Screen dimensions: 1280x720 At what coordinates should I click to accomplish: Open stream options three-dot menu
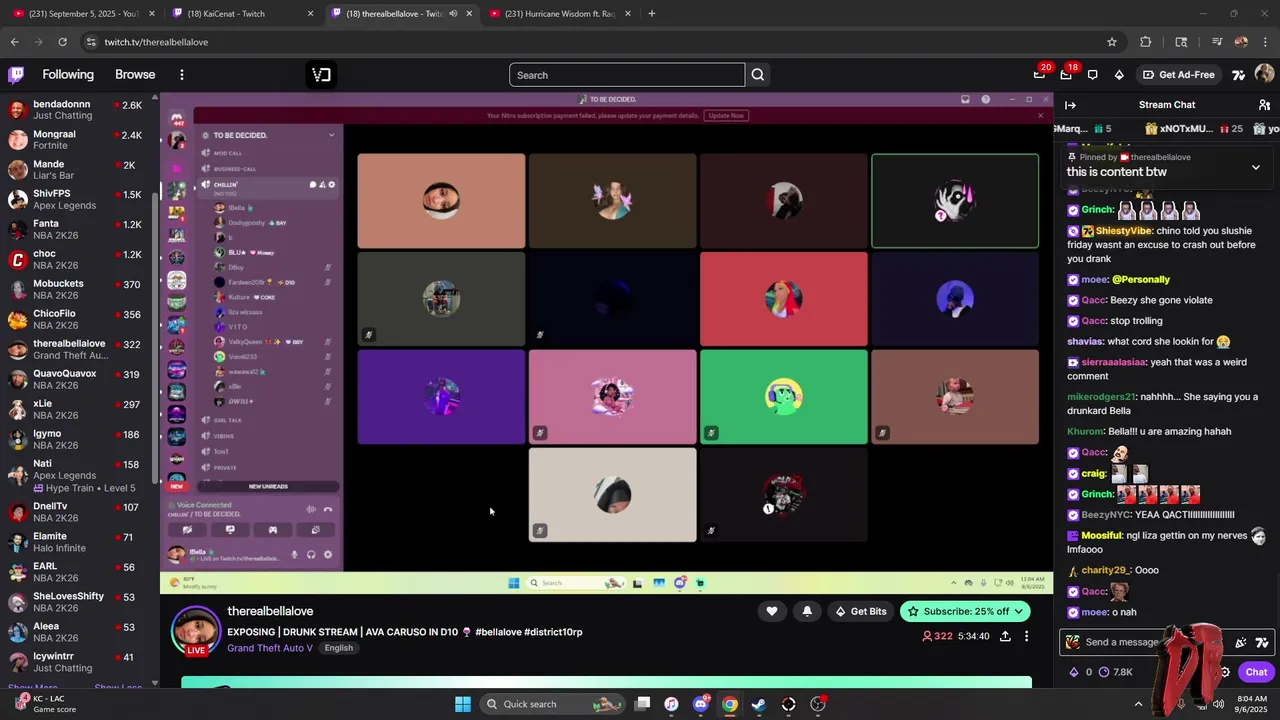click(x=1026, y=636)
